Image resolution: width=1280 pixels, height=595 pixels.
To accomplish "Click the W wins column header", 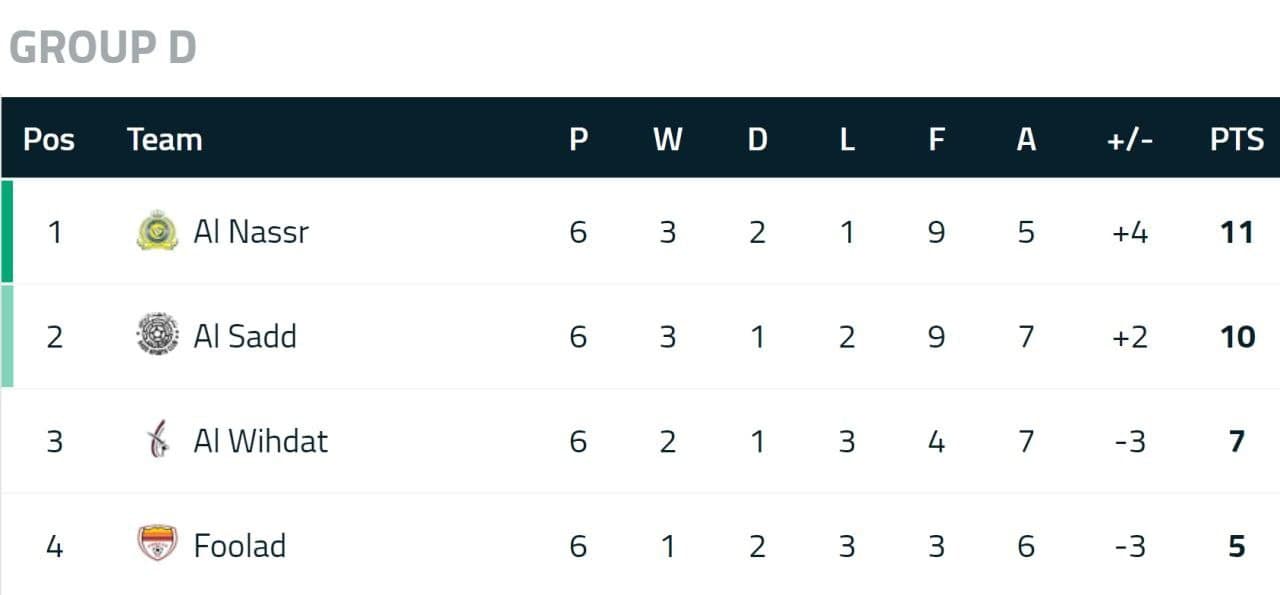I will tap(667, 139).
